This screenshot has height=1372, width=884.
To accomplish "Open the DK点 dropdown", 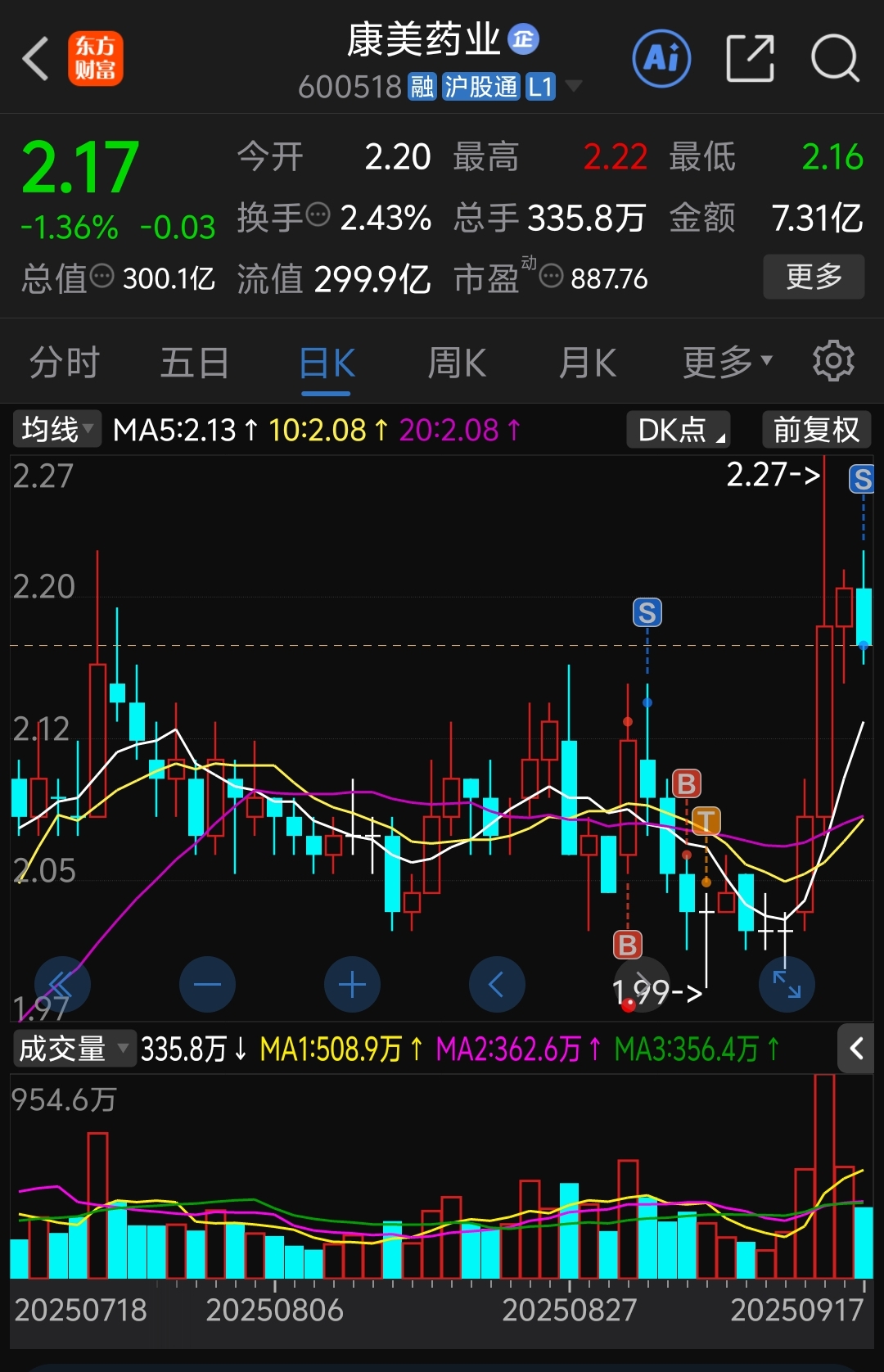I will coord(679,429).
